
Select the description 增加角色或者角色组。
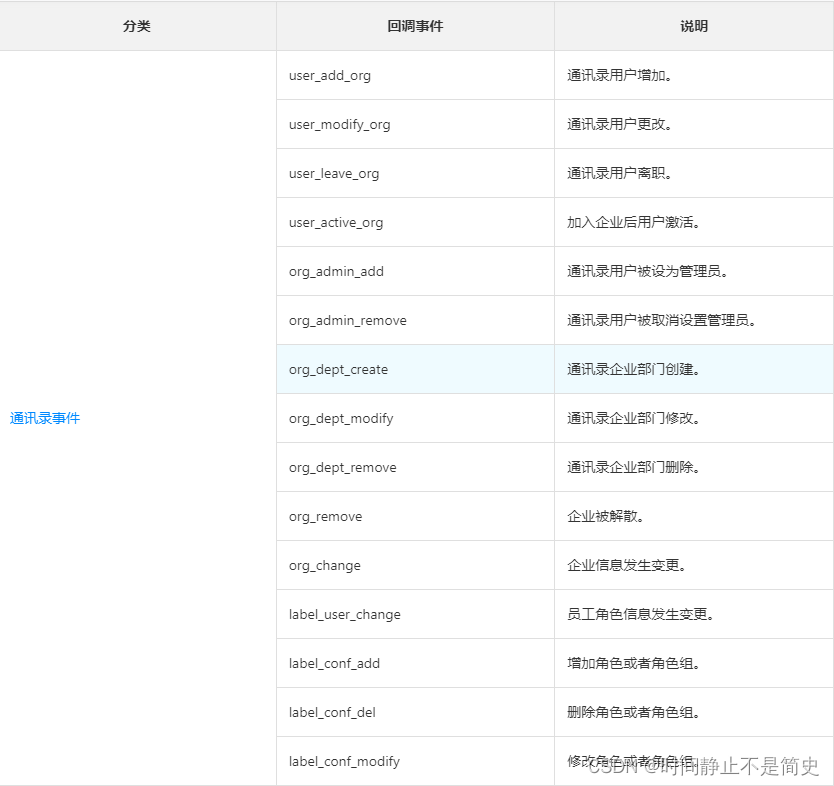pos(634,663)
